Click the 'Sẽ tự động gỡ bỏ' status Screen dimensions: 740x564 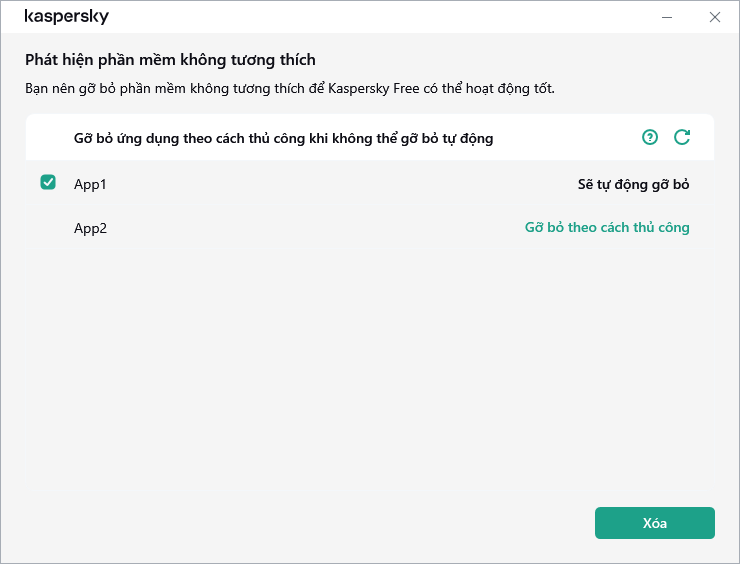[633, 184]
